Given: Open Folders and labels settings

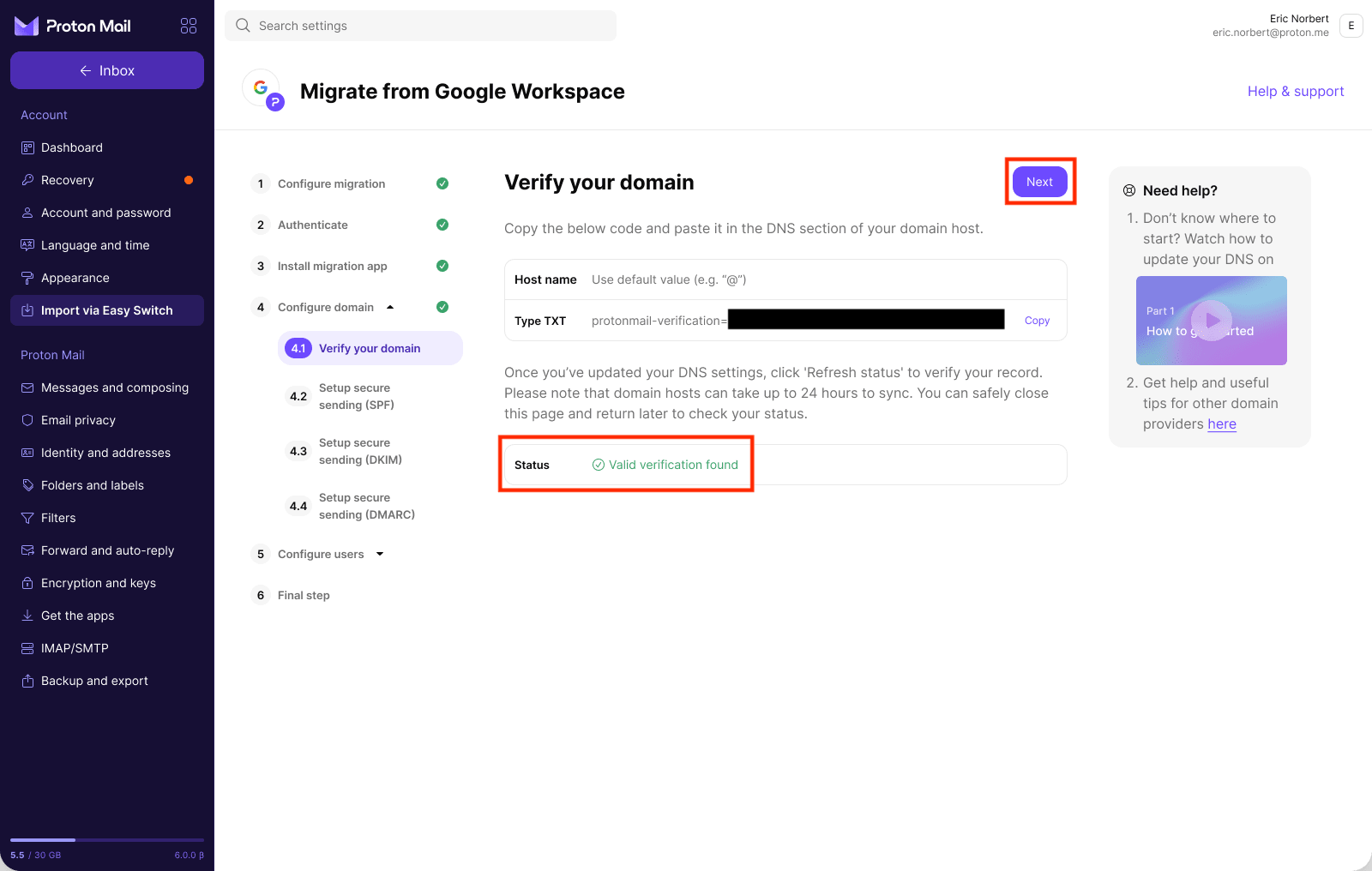Looking at the screenshot, I should (107, 485).
